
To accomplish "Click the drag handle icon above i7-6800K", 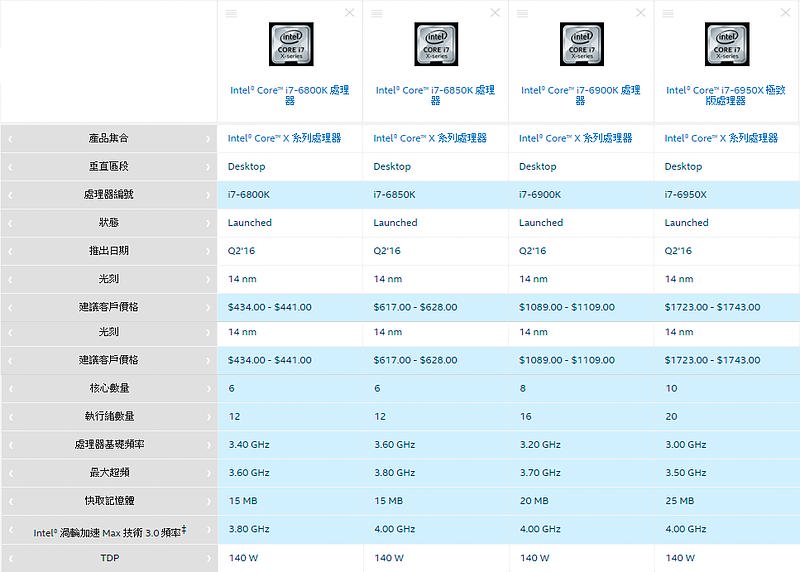I will tap(231, 13).
